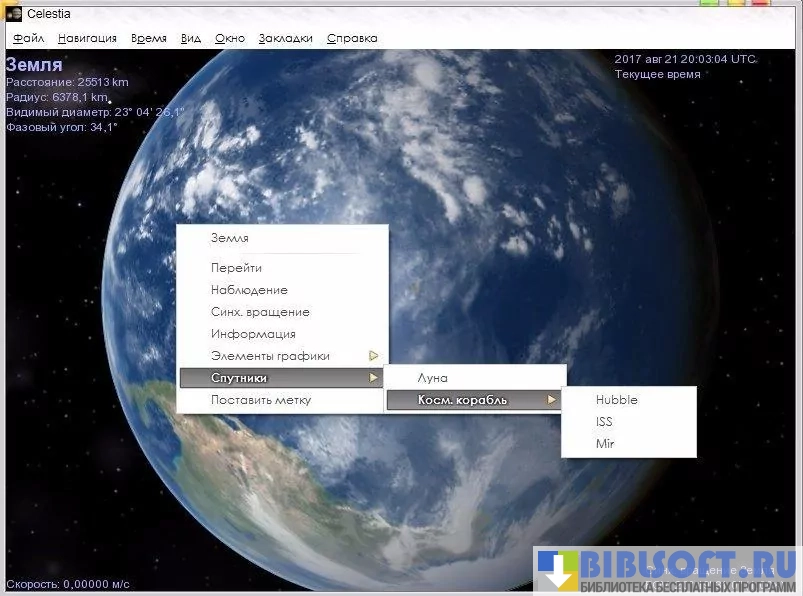Screen dimensions: 803x596
Task: Select ISS from the spacecraft submenu
Action: tap(604, 422)
